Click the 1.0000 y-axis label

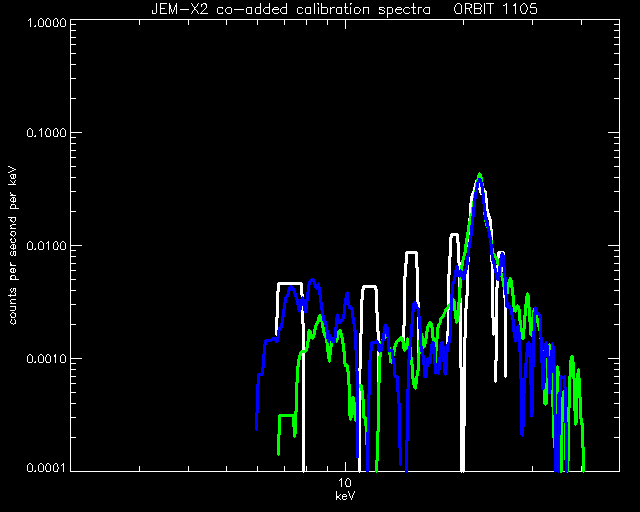[x=46, y=23]
